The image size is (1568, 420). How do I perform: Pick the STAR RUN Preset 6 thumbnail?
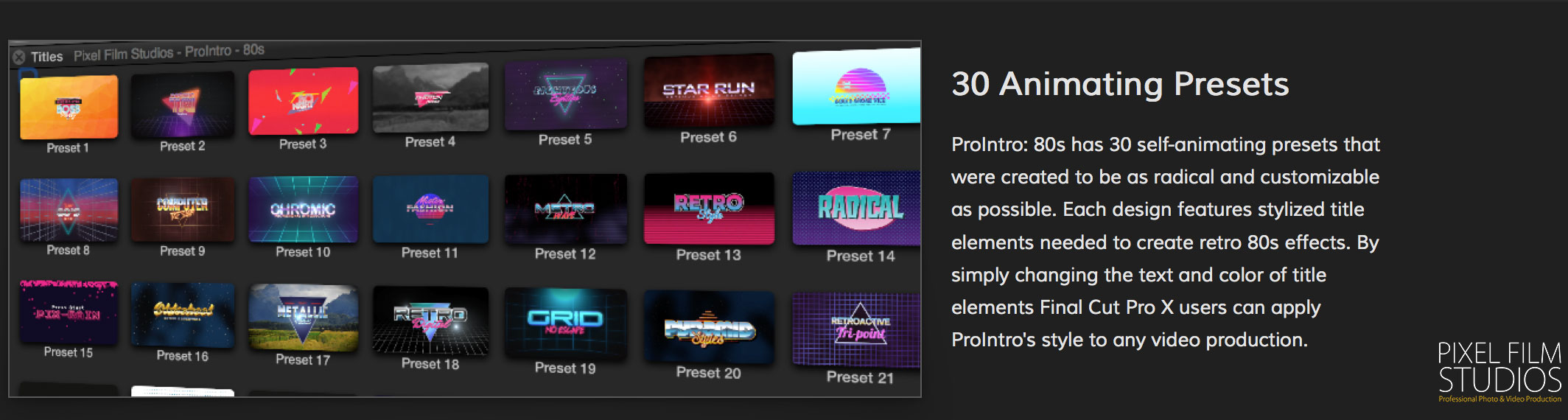(x=709, y=91)
